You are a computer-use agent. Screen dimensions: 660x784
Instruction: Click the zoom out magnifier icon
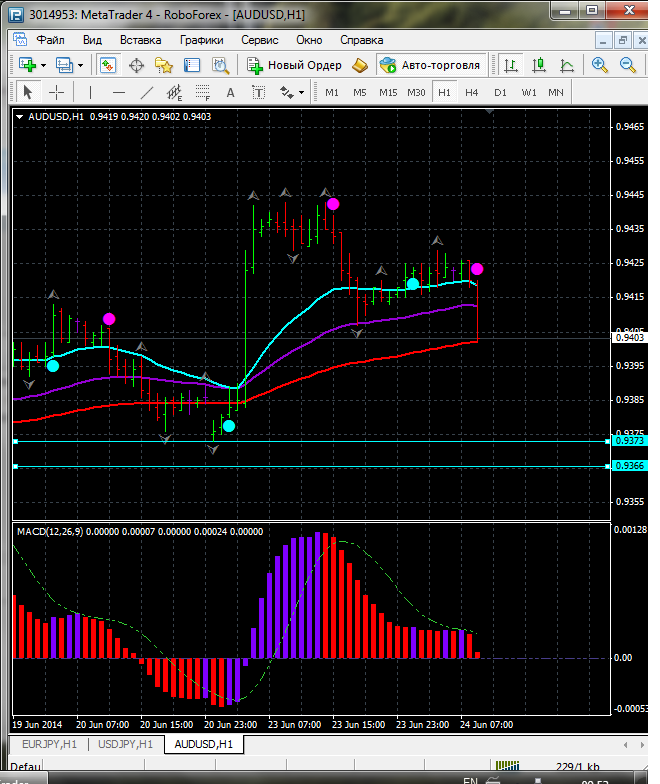pyautogui.click(x=628, y=65)
